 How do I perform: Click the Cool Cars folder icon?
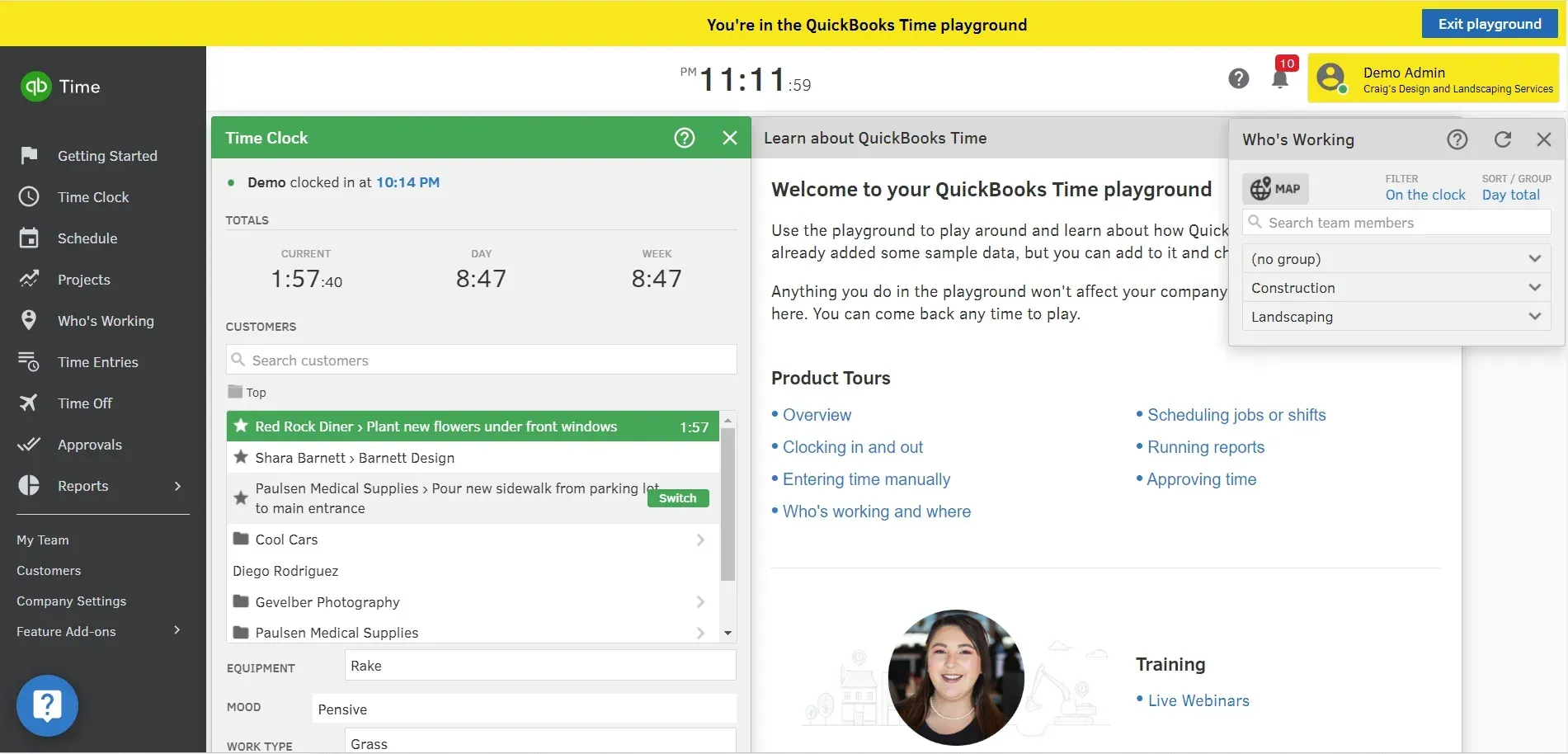241,539
